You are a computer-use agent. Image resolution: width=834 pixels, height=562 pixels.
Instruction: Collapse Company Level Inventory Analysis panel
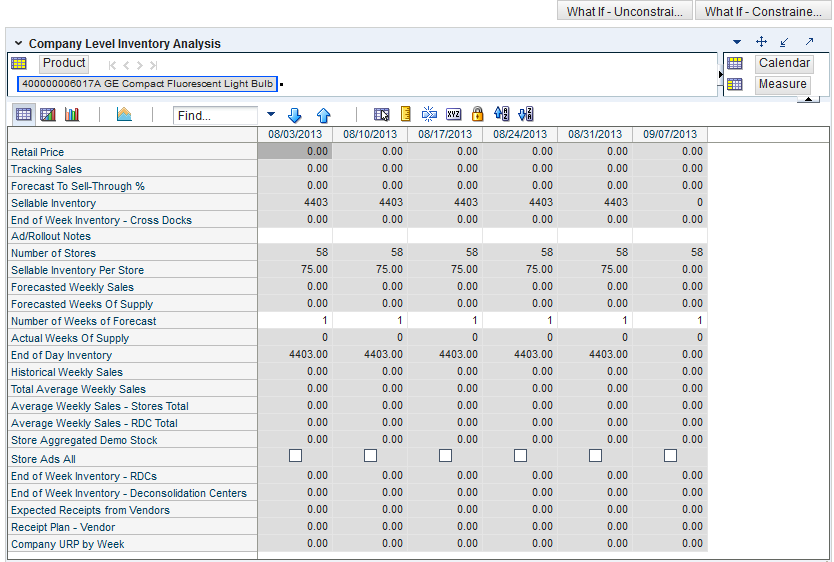tap(18, 44)
